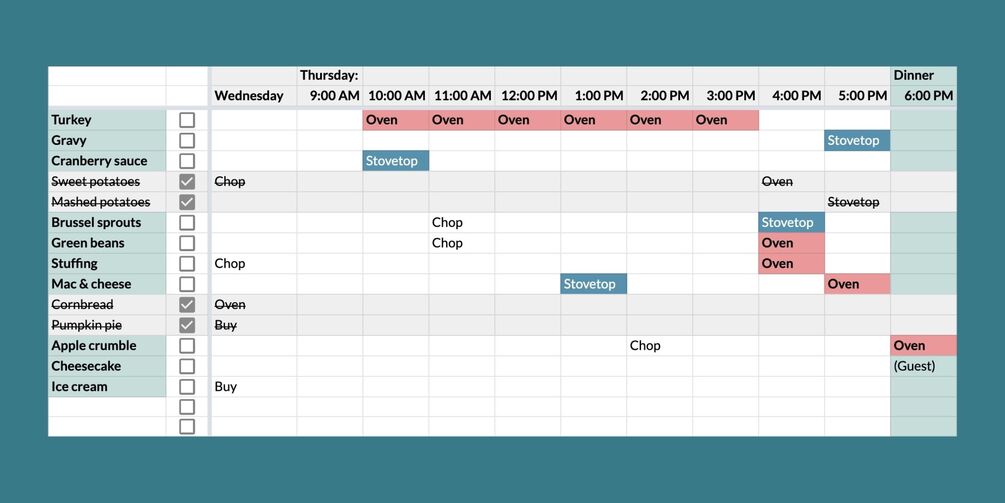Select the Ice cream Buy cell
This screenshot has width=1005, height=503.
pyautogui.click(x=254, y=386)
